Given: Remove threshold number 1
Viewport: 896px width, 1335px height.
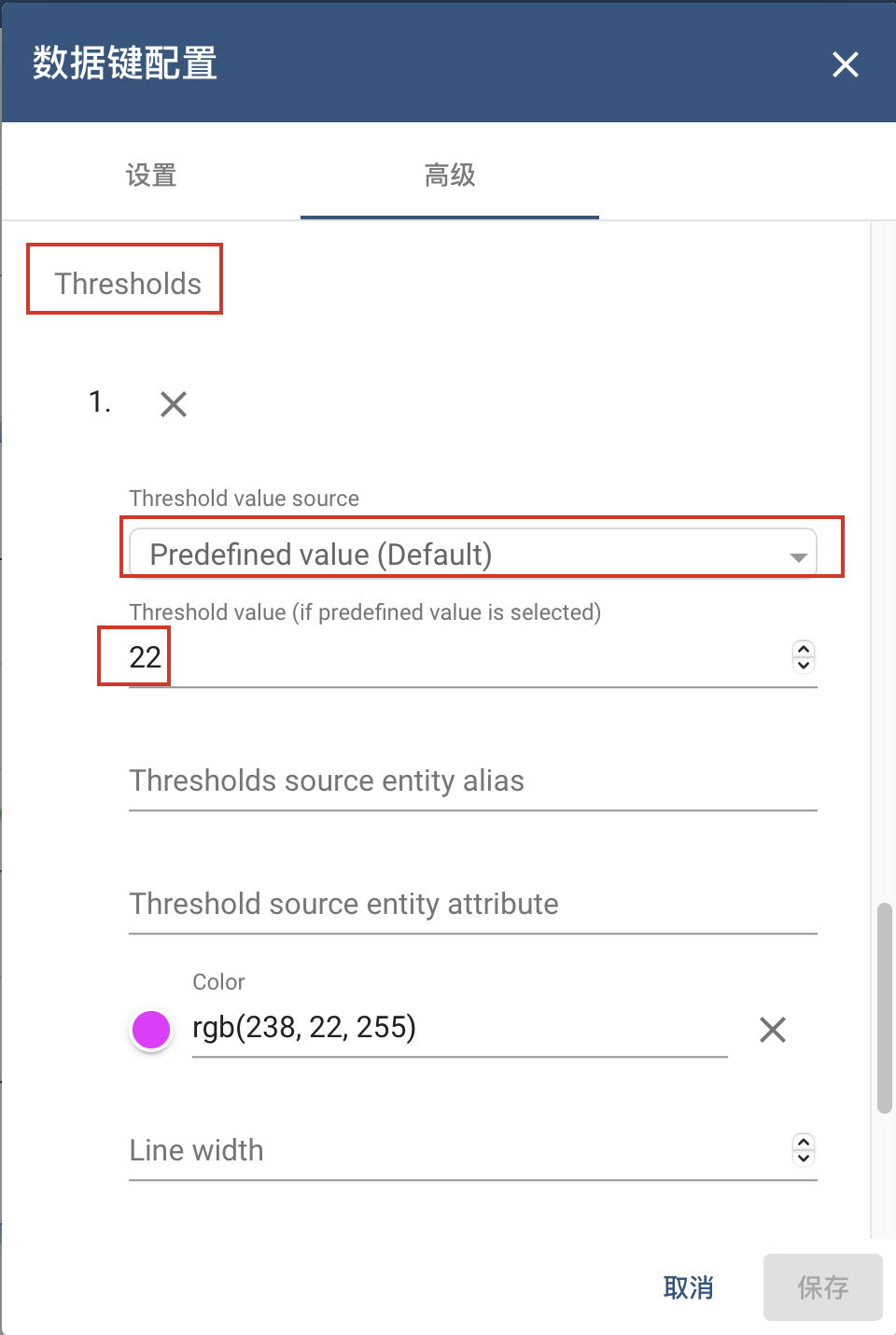Looking at the screenshot, I should coord(174,404).
